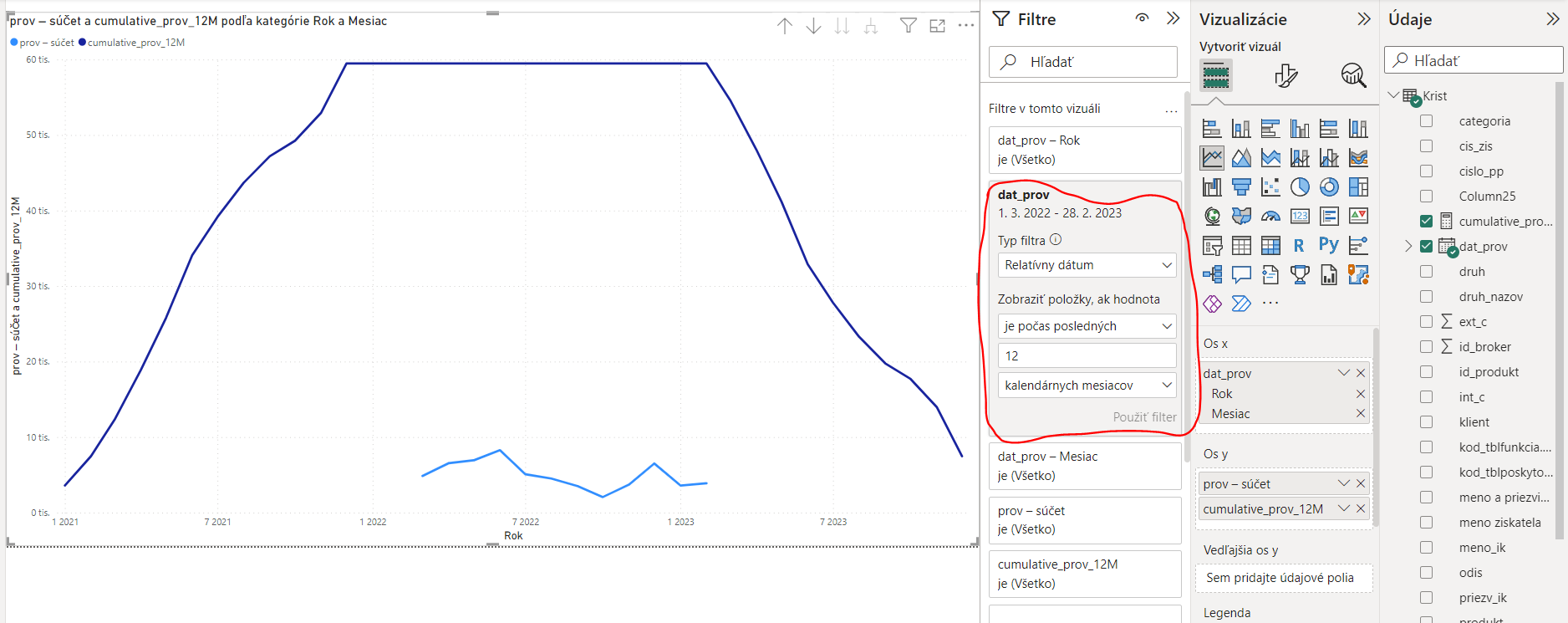The image size is (1568, 623).
Task: Open focus mode for the chart
Action: pyautogui.click(x=938, y=26)
